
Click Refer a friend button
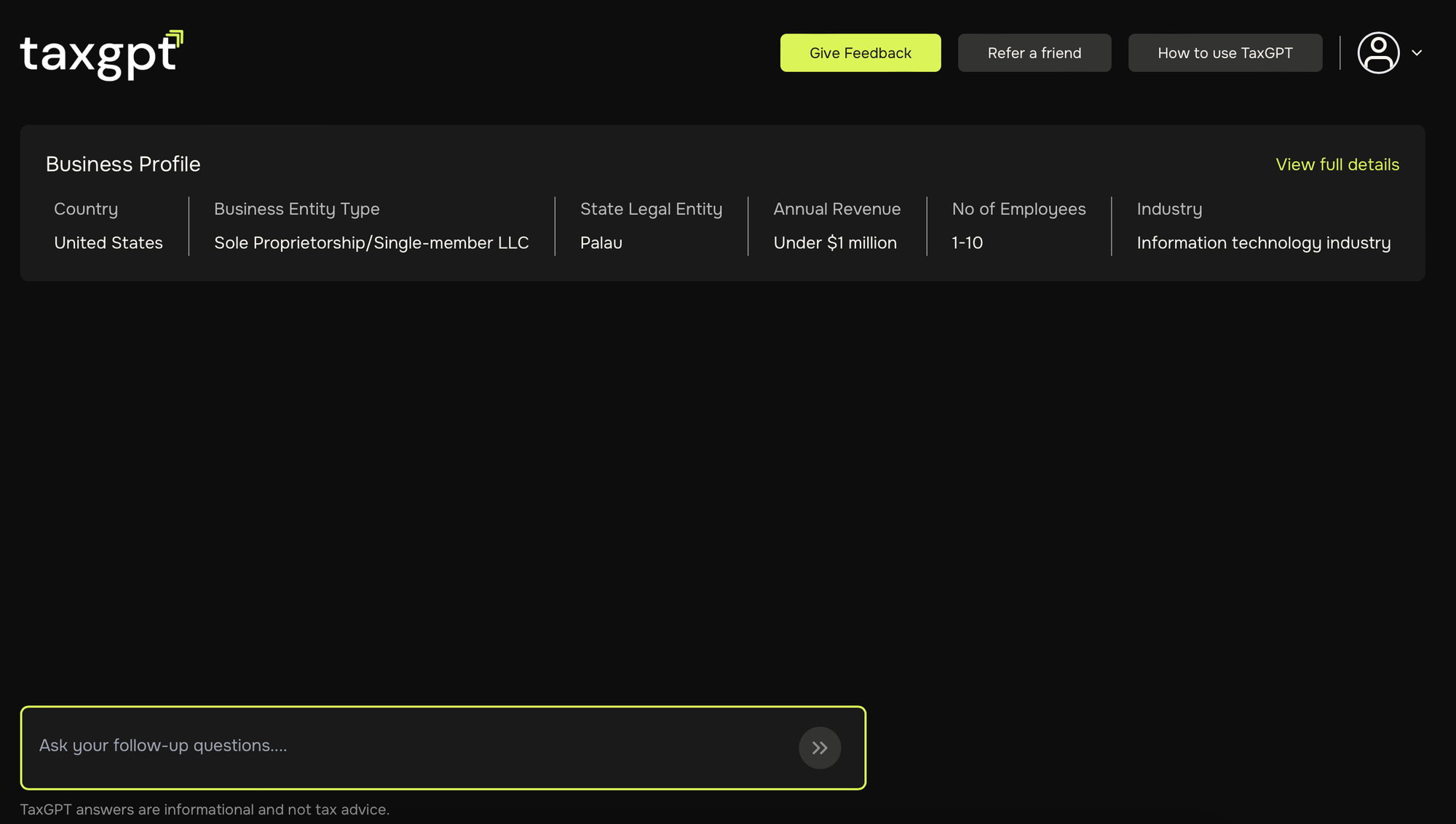tap(1034, 52)
